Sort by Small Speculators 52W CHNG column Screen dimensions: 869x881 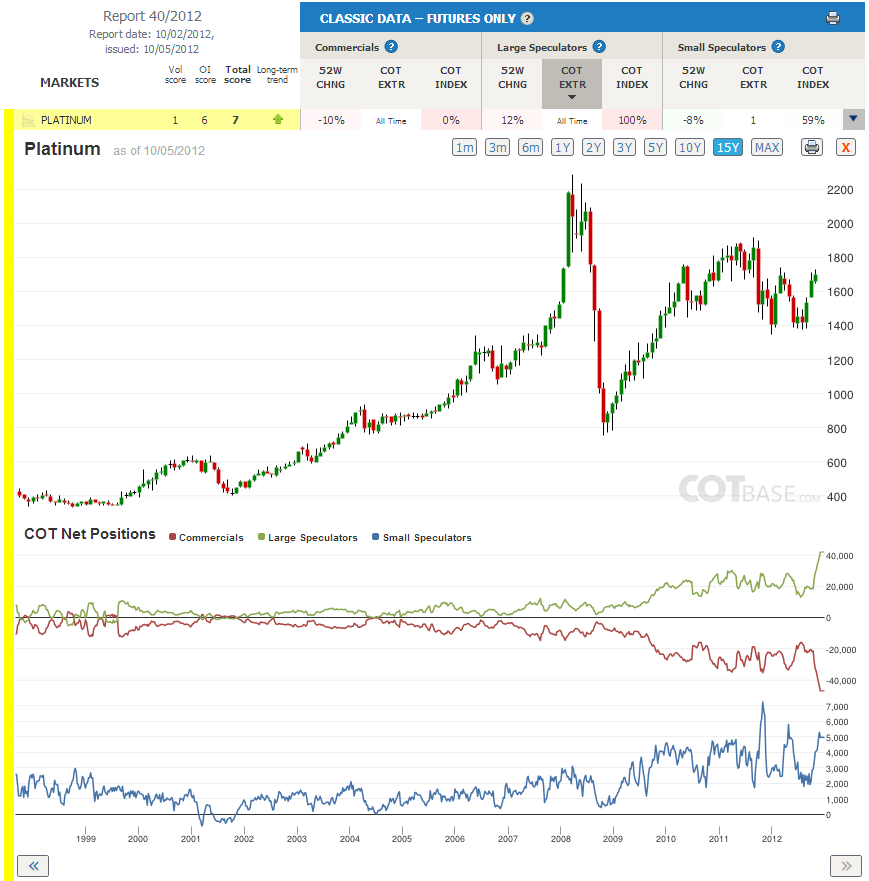click(693, 78)
